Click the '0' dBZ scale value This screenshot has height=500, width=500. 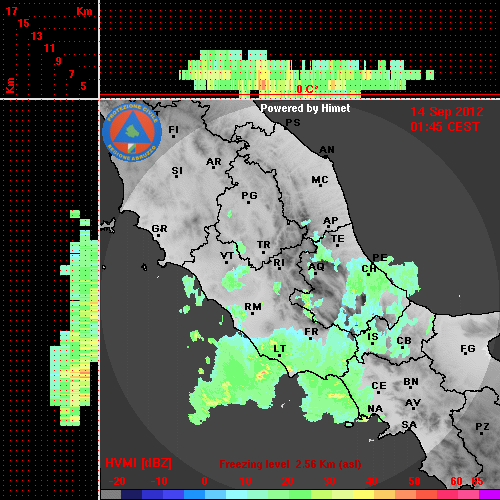pos(204,481)
